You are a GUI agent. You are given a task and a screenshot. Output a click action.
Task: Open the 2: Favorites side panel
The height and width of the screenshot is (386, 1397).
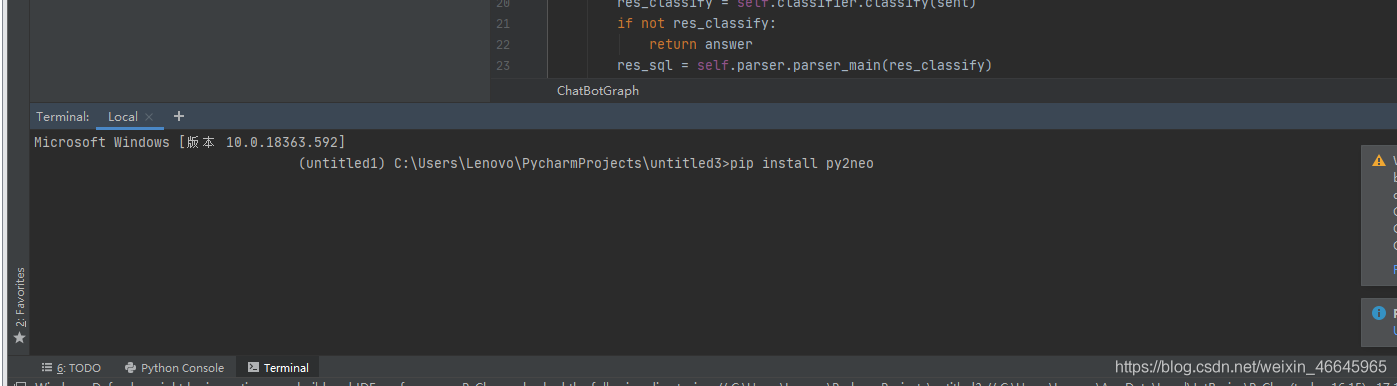20,297
